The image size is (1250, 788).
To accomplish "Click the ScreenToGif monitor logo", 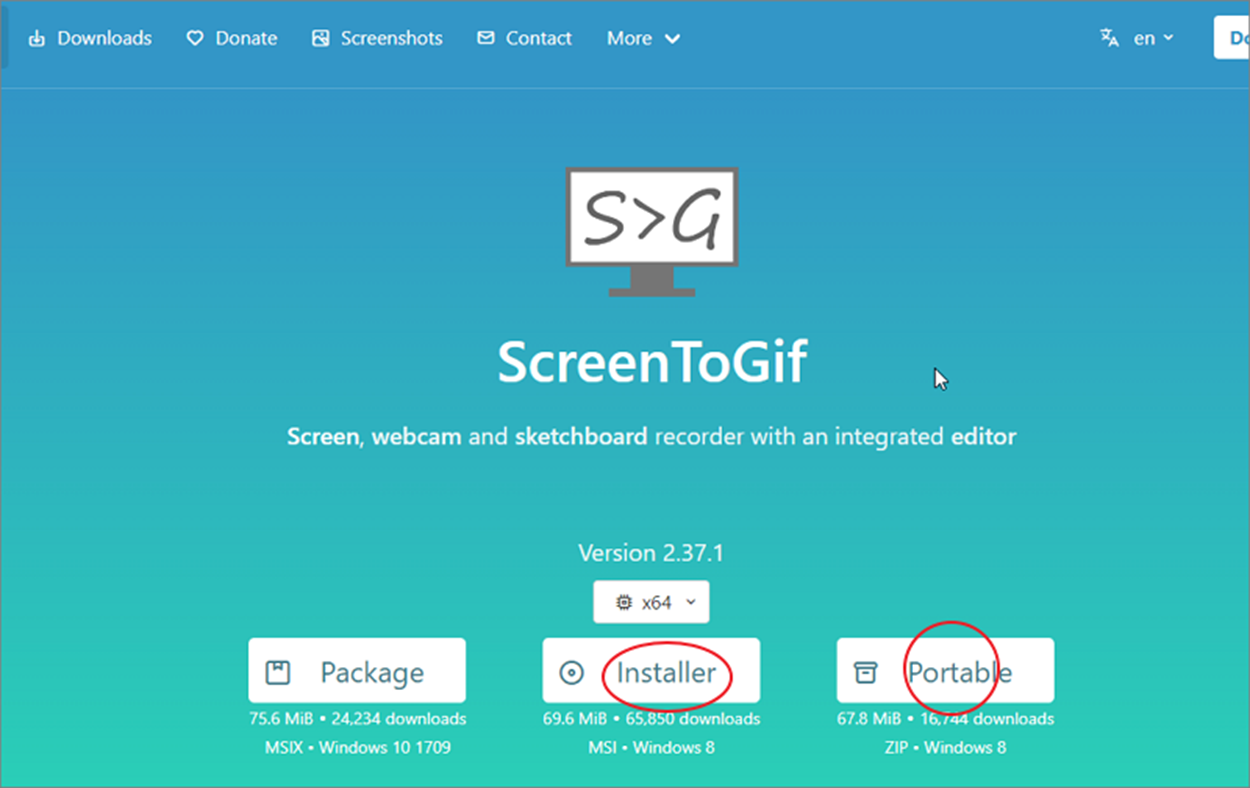I will tap(652, 231).
